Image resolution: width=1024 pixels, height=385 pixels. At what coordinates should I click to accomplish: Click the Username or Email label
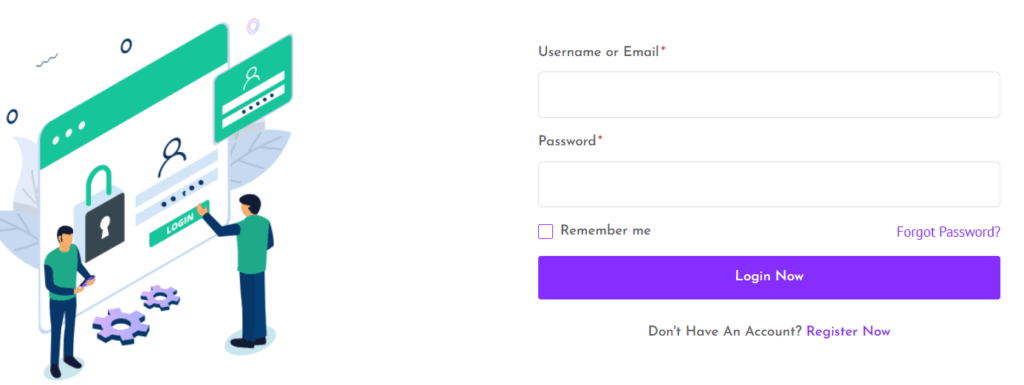click(598, 52)
